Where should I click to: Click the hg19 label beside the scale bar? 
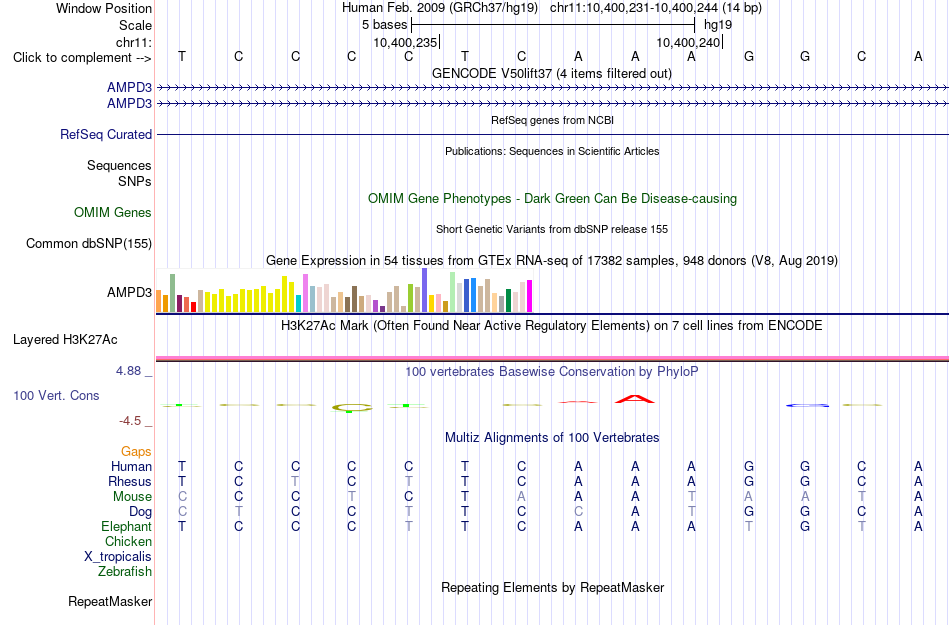pyautogui.click(x=718, y=25)
